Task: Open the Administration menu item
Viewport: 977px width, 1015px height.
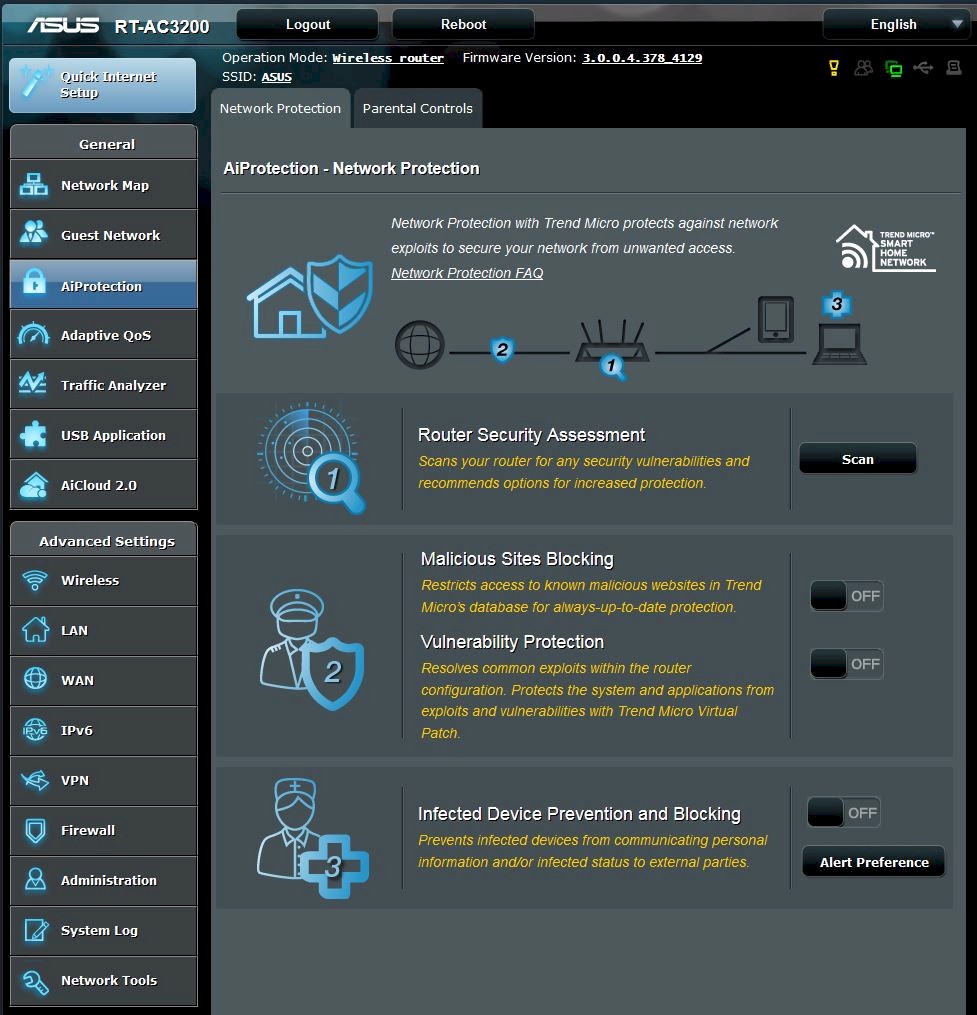Action: pyautogui.click(x=104, y=880)
